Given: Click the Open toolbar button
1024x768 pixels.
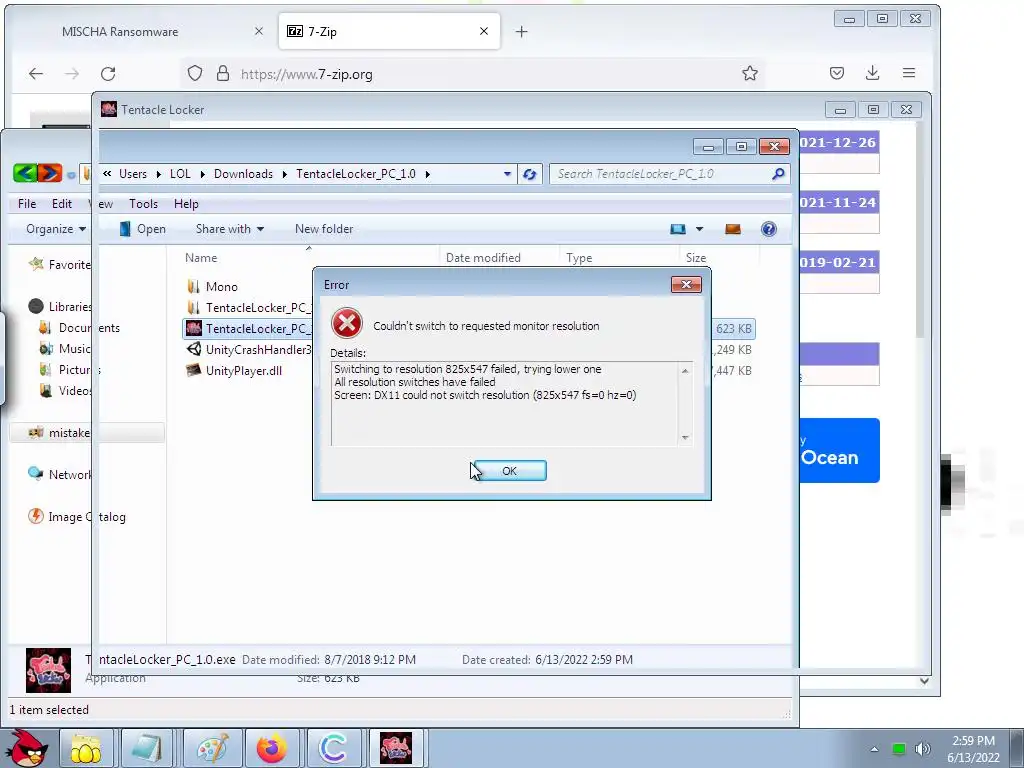Looking at the screenshot, I should (142, 229).
